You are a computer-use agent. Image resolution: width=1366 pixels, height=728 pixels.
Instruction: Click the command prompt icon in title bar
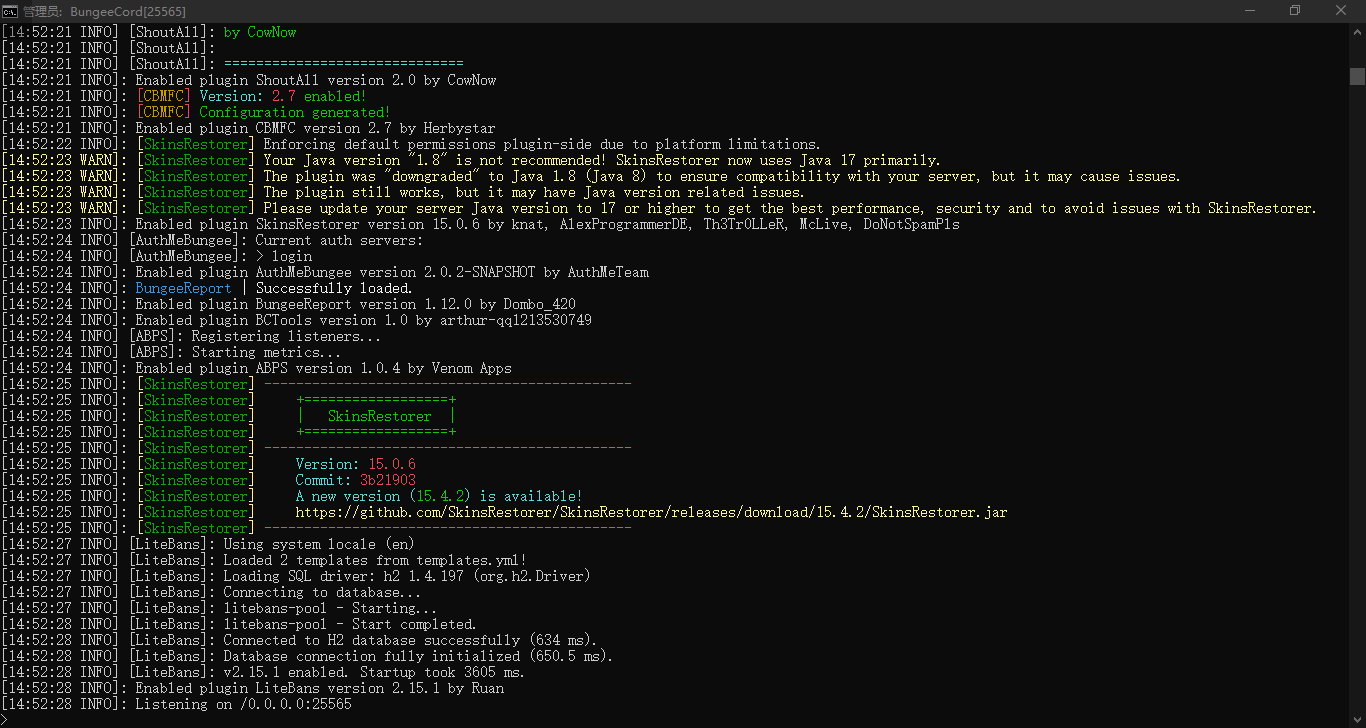tap(10, 11)
